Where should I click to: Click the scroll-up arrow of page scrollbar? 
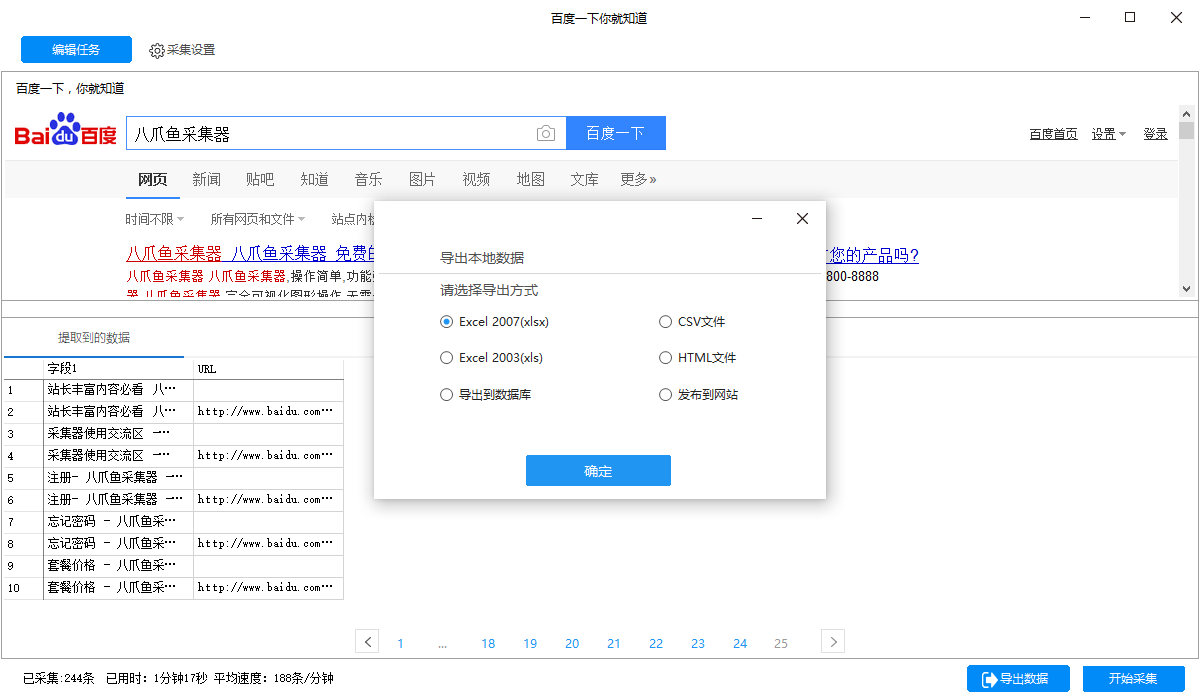click(x=1187, y=112)
